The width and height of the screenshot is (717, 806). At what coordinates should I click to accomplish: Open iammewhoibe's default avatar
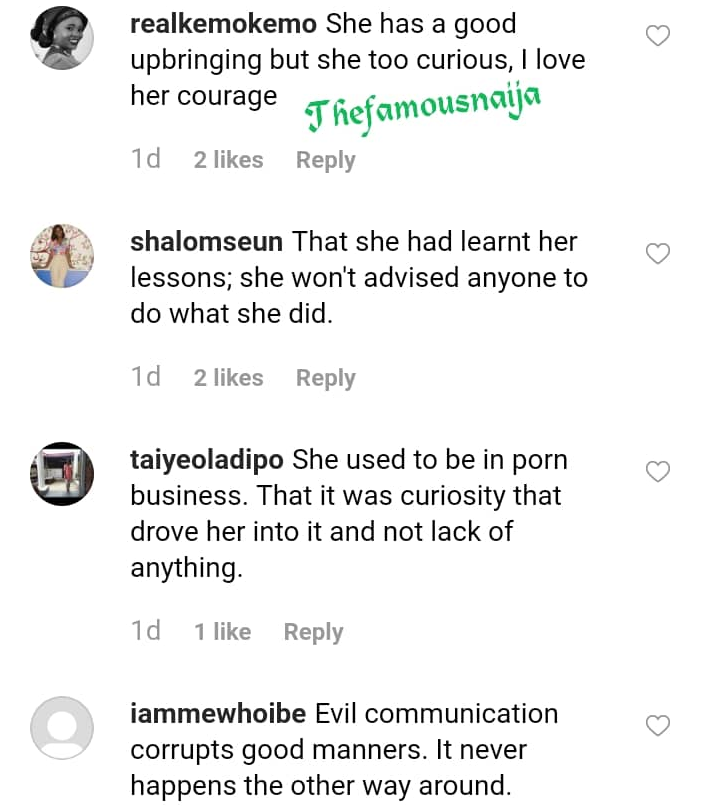[x=62, y=728]
